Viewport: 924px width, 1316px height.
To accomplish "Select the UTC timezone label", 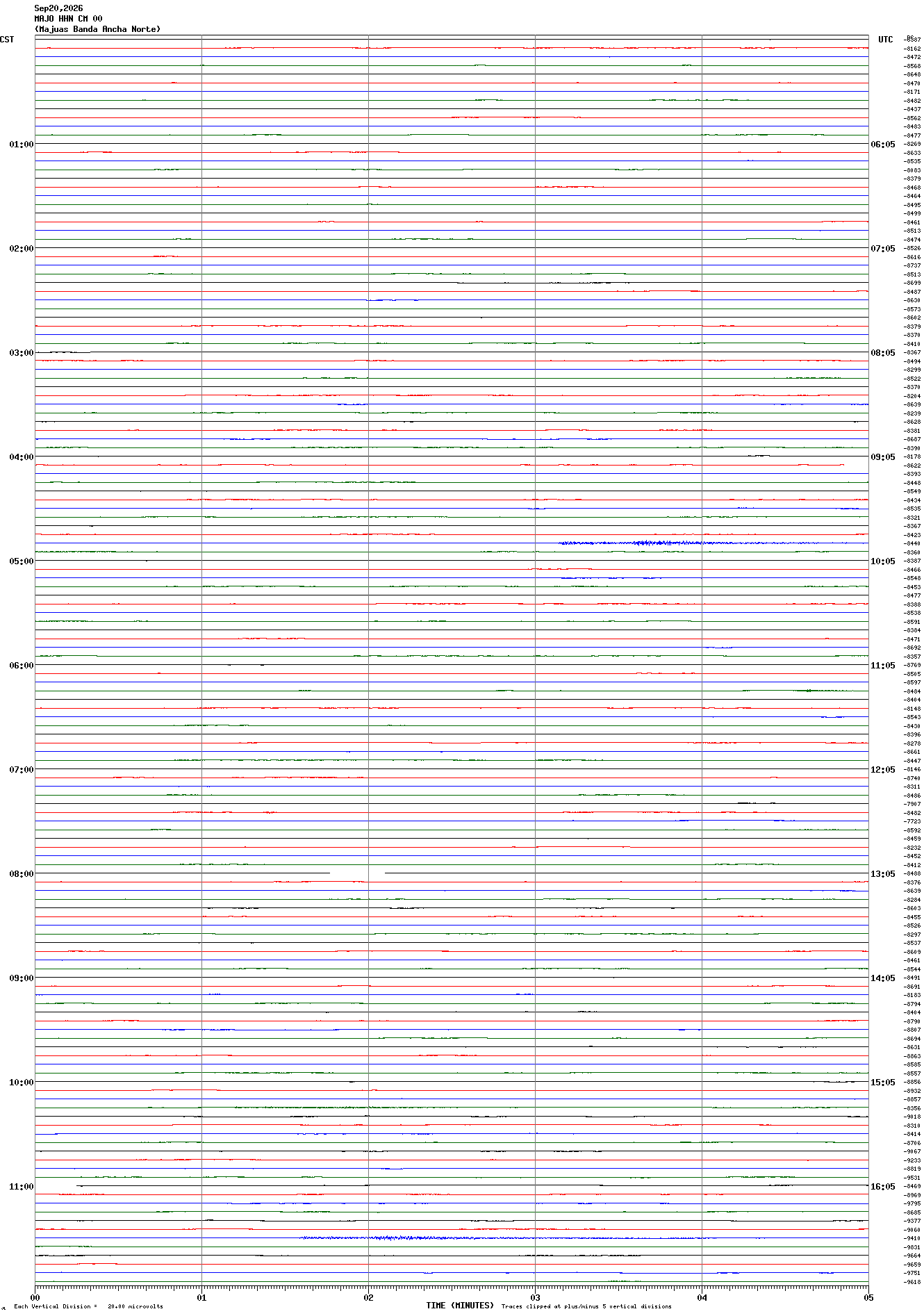I will point(885,40).
